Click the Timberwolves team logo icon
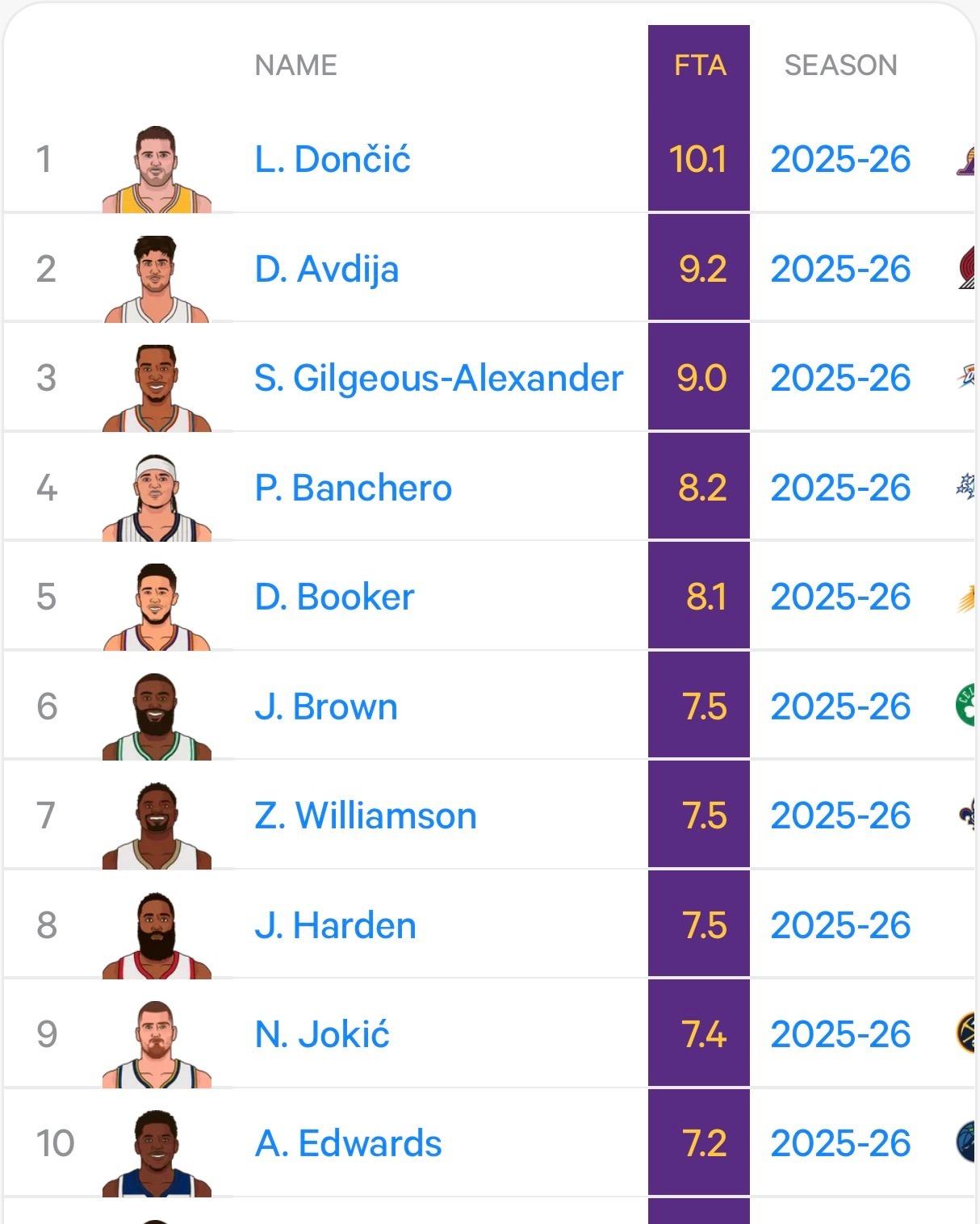Screen dimensions: 980x1224 [x=966, y=1142]
